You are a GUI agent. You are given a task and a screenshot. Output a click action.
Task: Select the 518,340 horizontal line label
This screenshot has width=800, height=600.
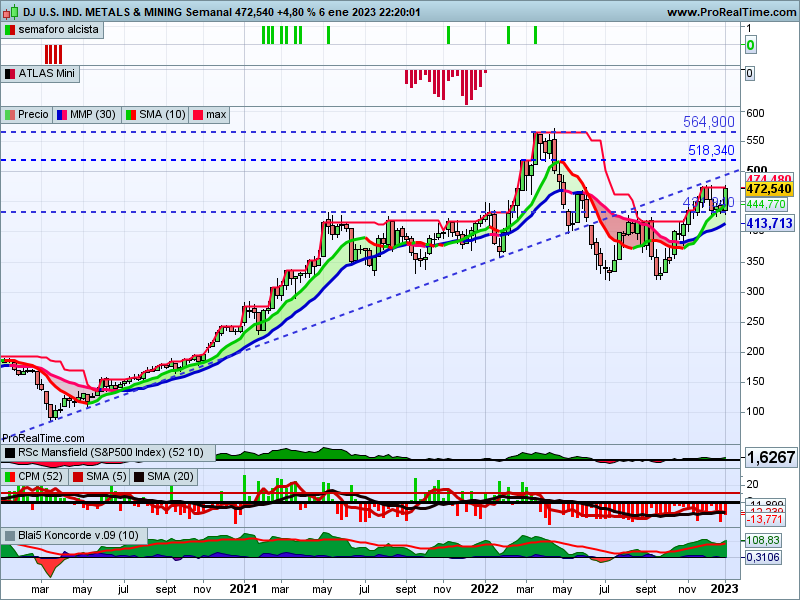coord(711,151)
